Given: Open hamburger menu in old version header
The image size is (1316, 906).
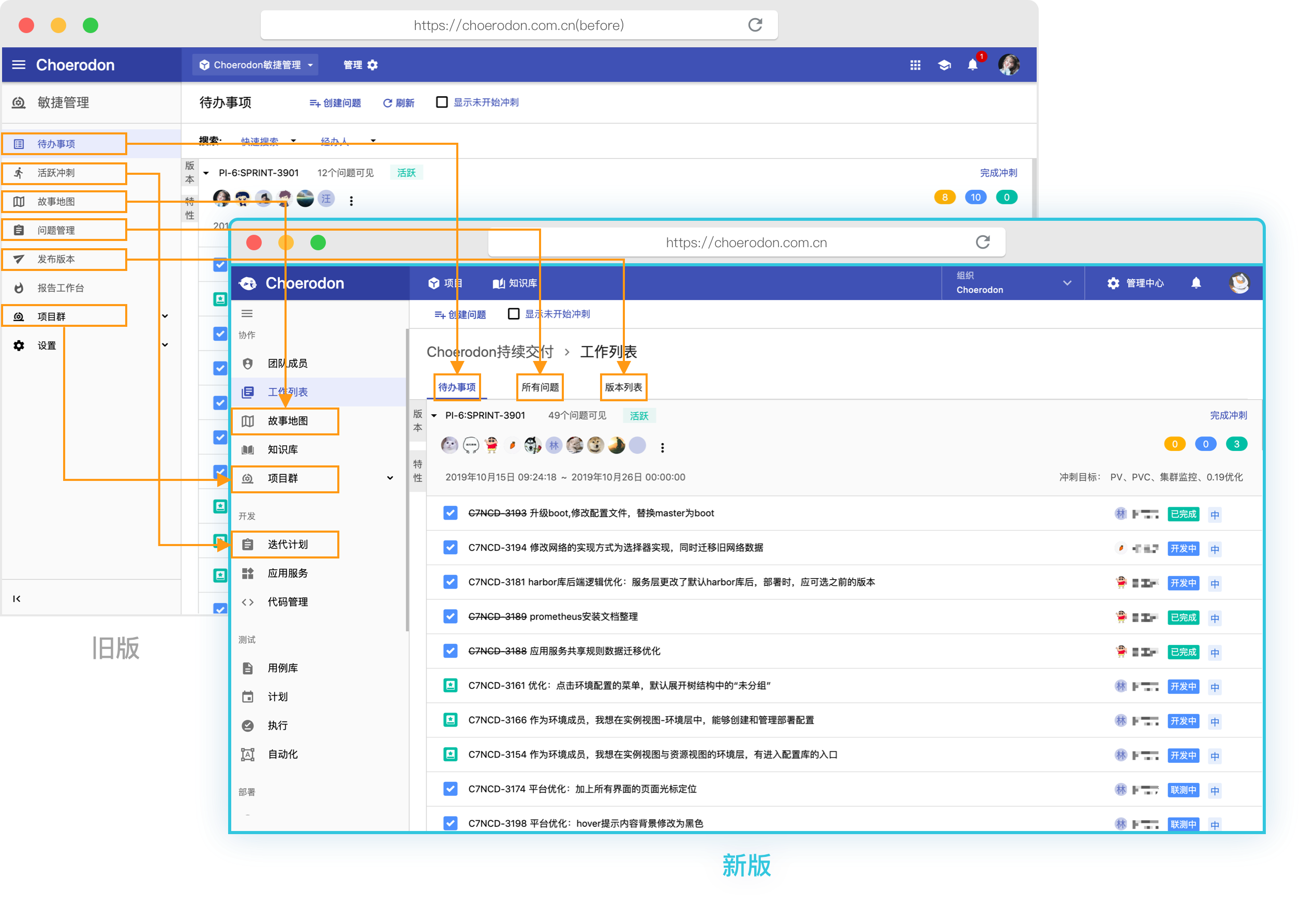Looking at the screenshot, I should pyautogui.click(x=19, y=65).
